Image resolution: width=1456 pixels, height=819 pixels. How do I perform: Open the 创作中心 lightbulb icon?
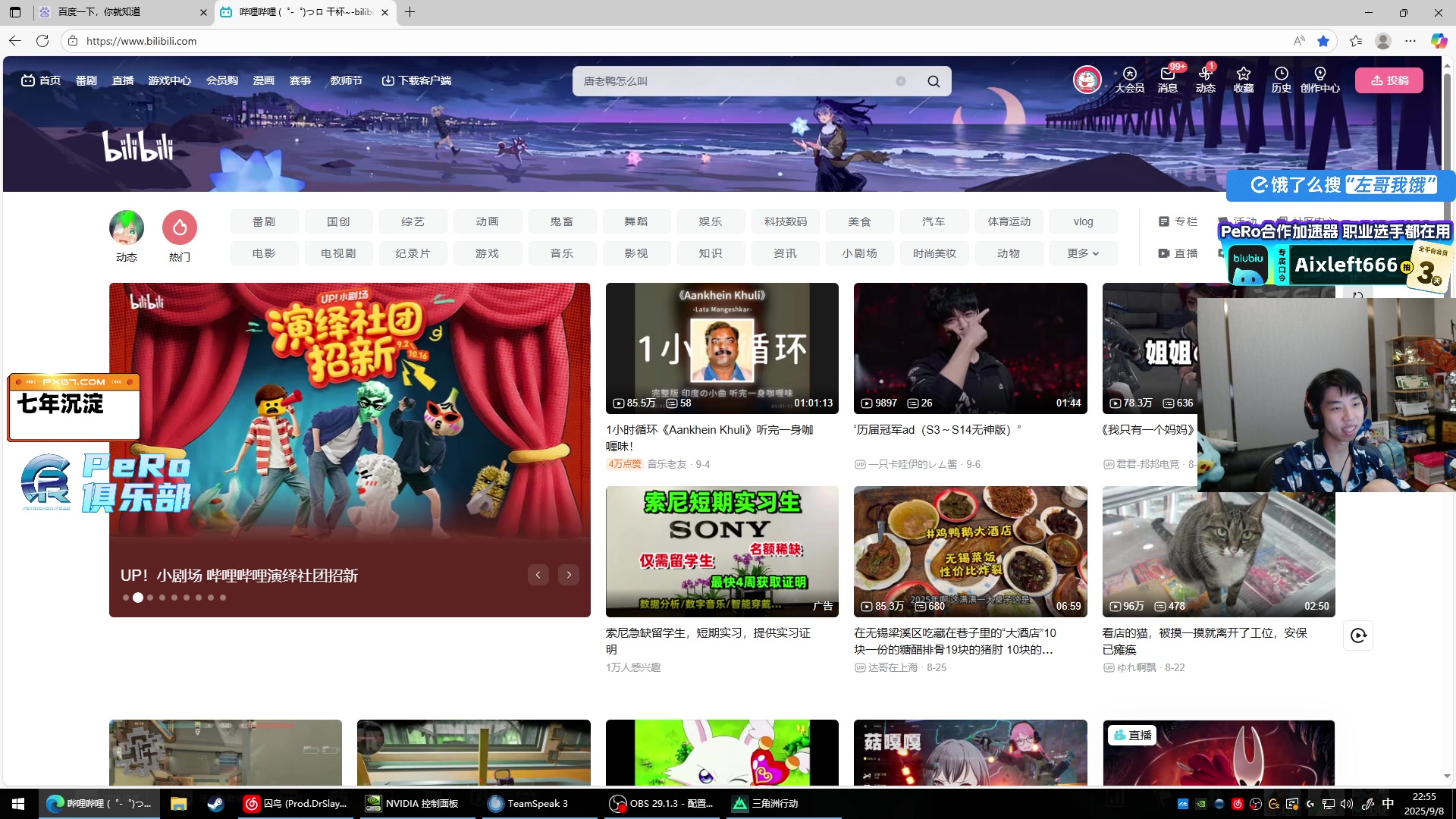[1320, 79]
